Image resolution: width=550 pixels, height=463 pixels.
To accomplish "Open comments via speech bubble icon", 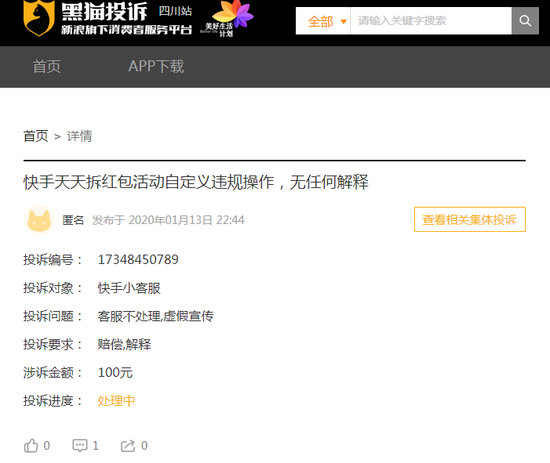I will click(x=80, y=446).
